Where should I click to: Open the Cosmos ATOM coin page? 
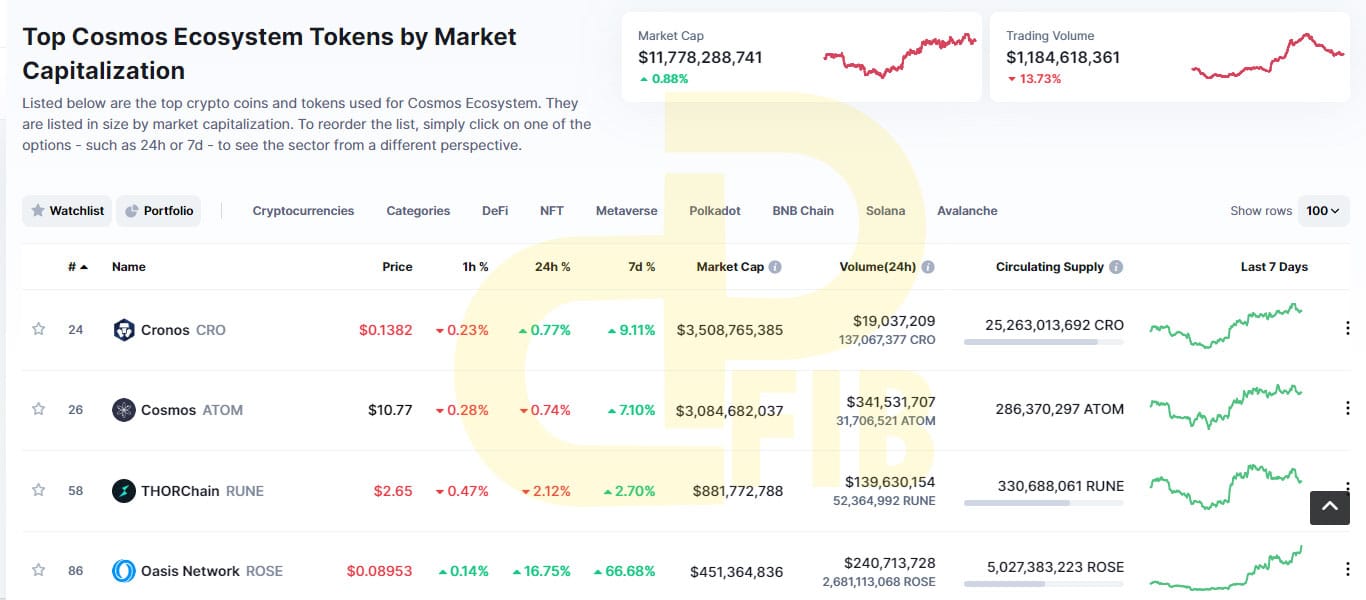(x=192, y=410)
